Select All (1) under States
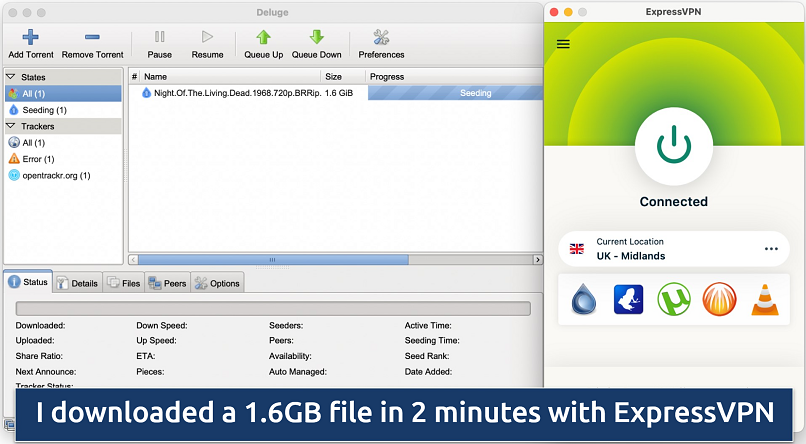This screenshot has height=444, width=806. (63, 94)
